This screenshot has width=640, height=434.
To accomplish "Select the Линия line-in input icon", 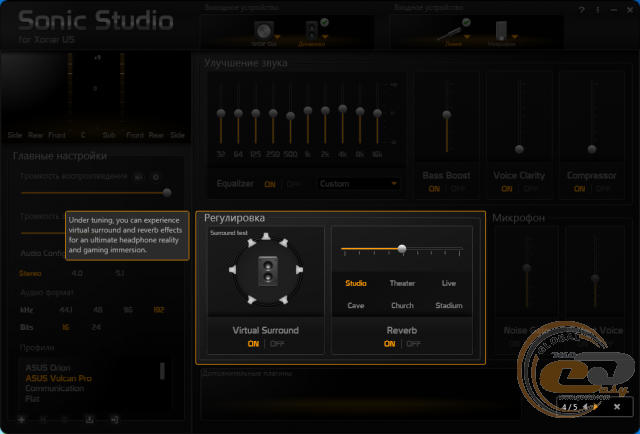I will click(x=451, y=33).
